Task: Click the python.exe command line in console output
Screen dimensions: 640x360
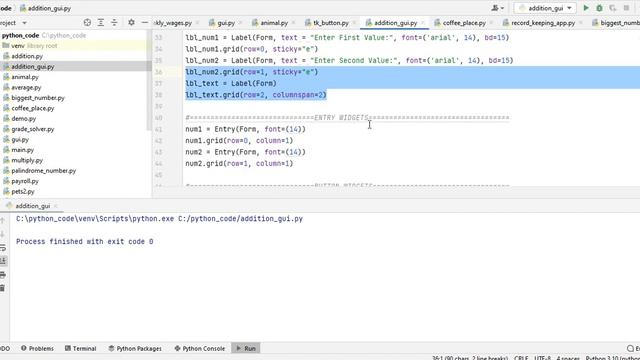Action: [x=159, y=219]
